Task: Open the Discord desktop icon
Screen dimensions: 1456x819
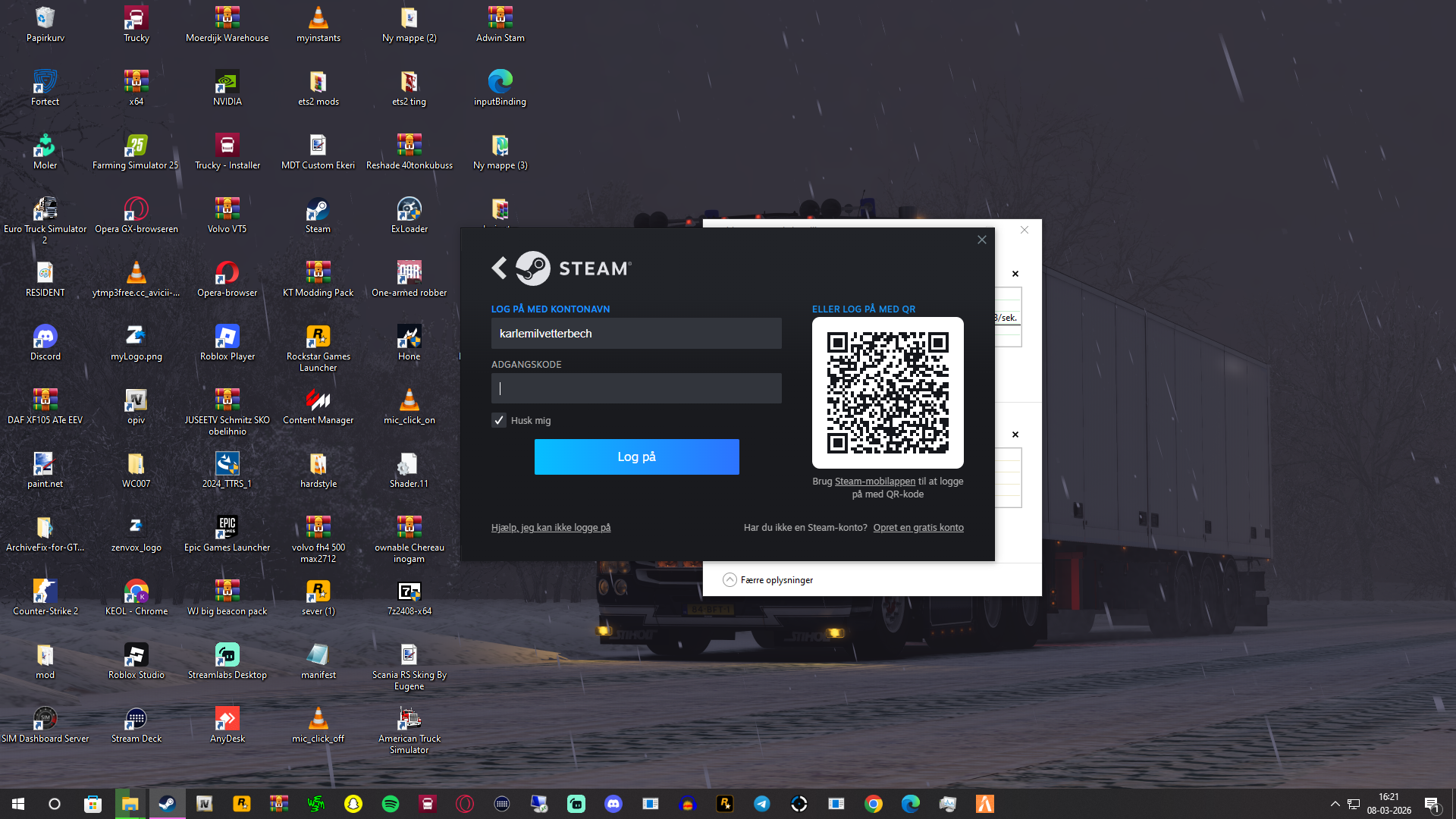Action: 45,337
